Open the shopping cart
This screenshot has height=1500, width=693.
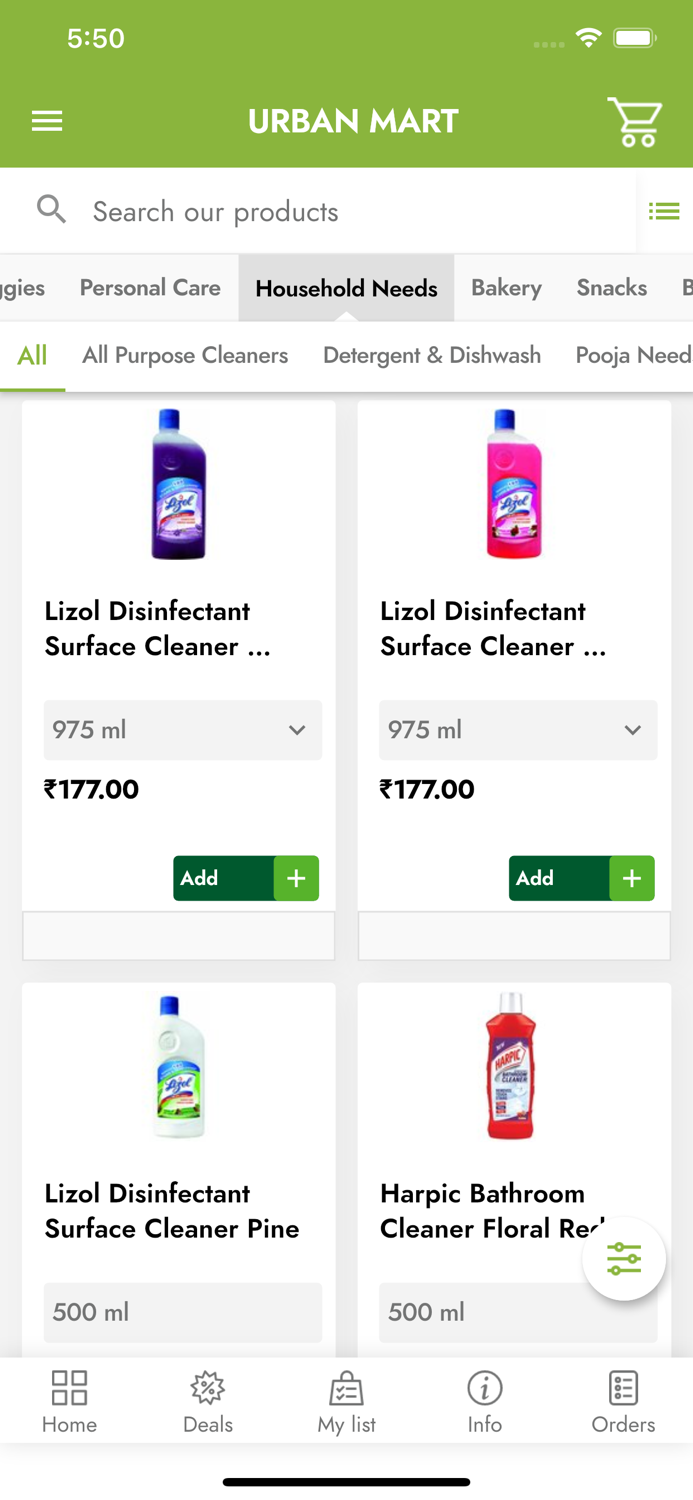634,122
